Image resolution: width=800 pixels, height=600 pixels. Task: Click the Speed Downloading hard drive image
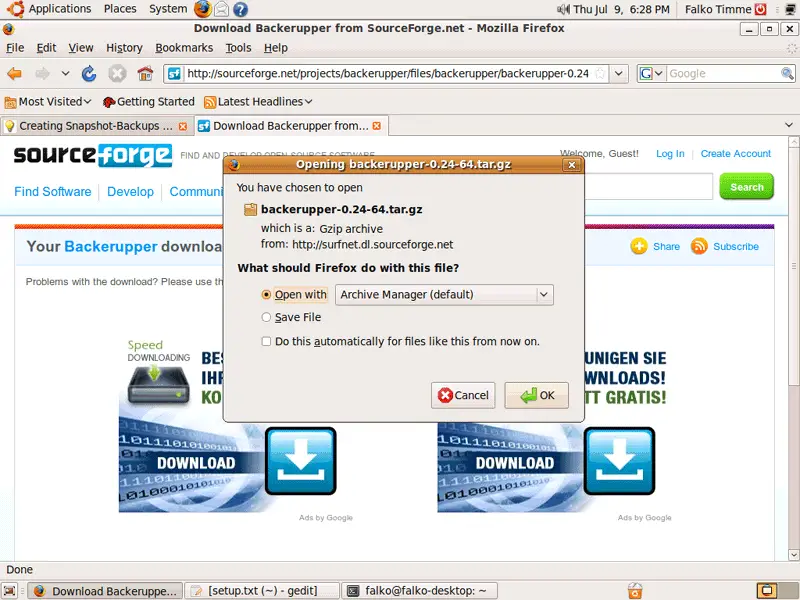[159, 385]
